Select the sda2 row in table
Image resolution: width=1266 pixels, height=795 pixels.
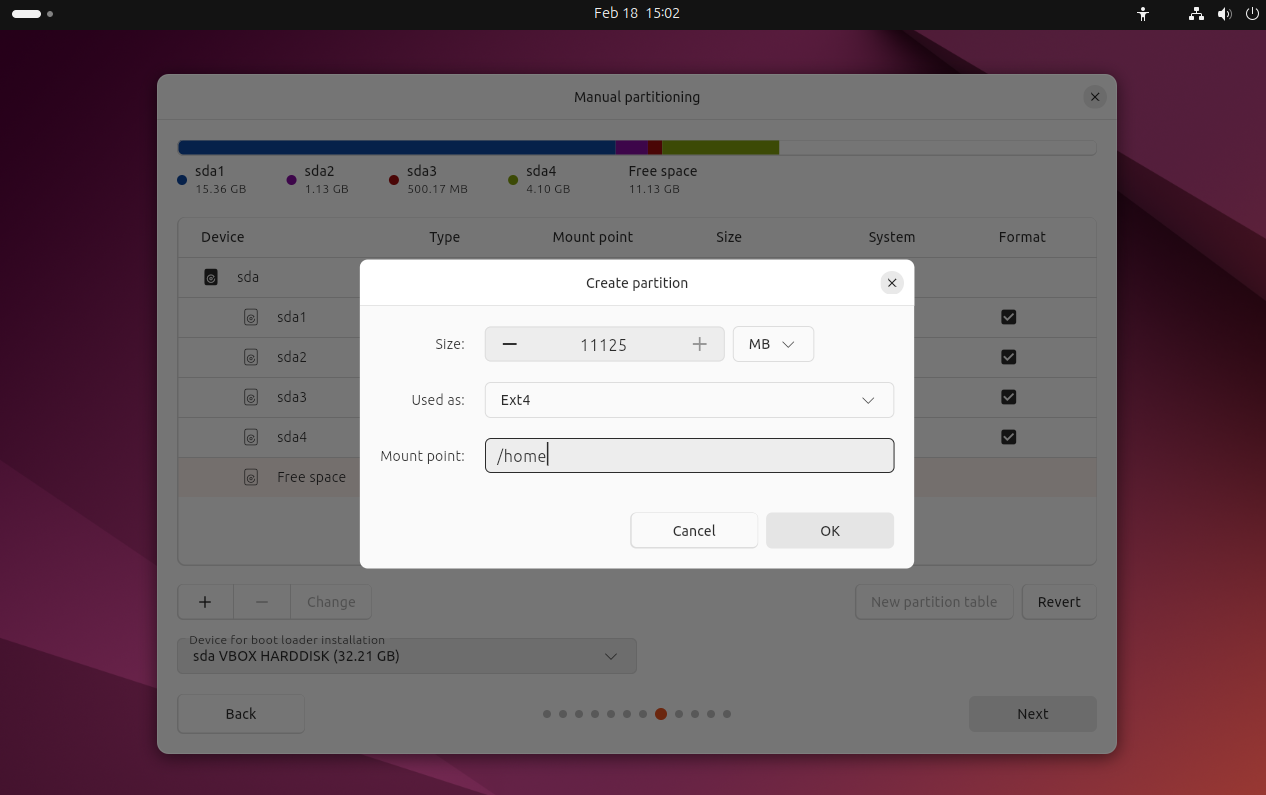[637, 357]
